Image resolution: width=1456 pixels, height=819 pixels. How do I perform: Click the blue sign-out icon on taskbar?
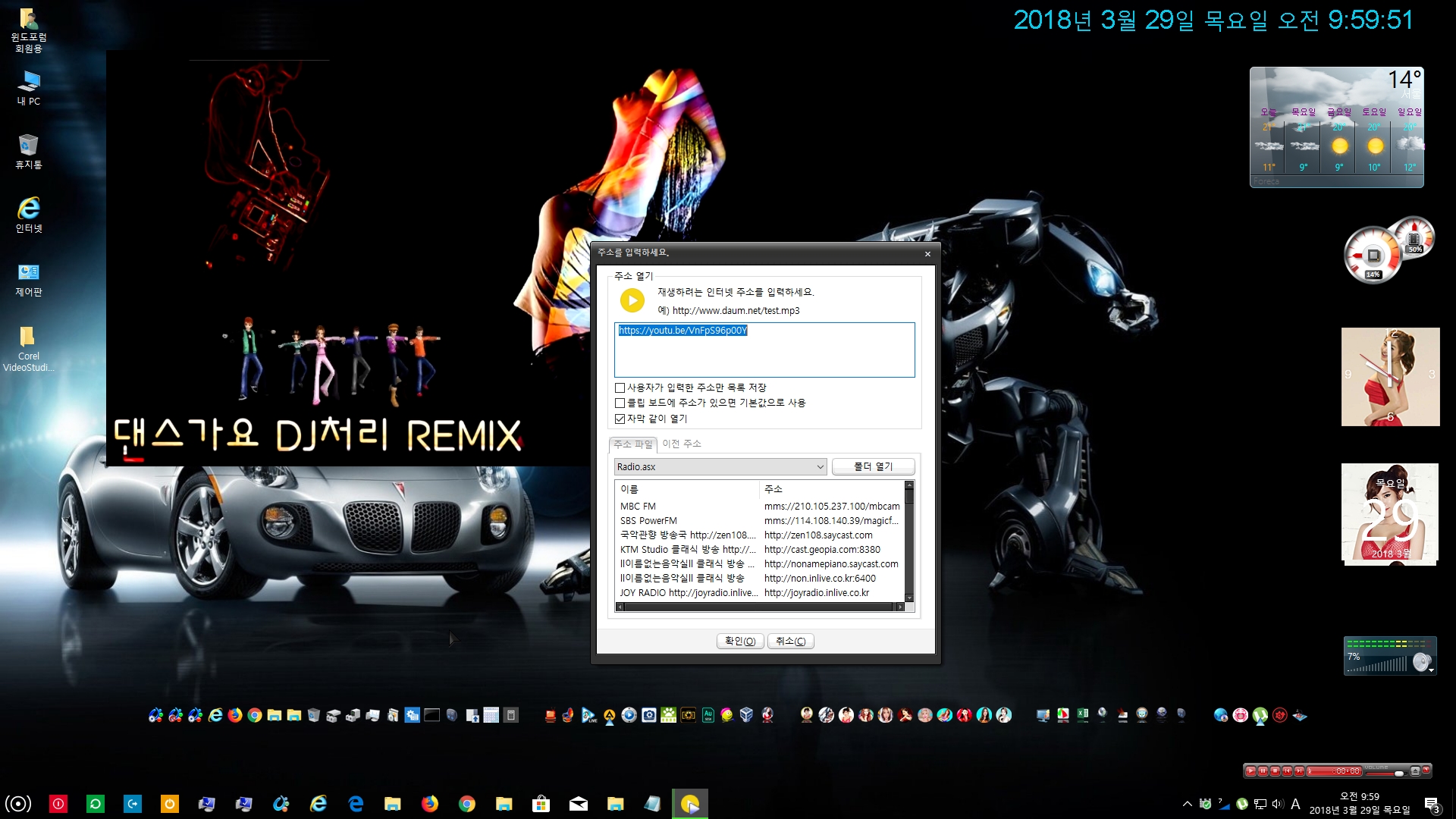(133, 804)
